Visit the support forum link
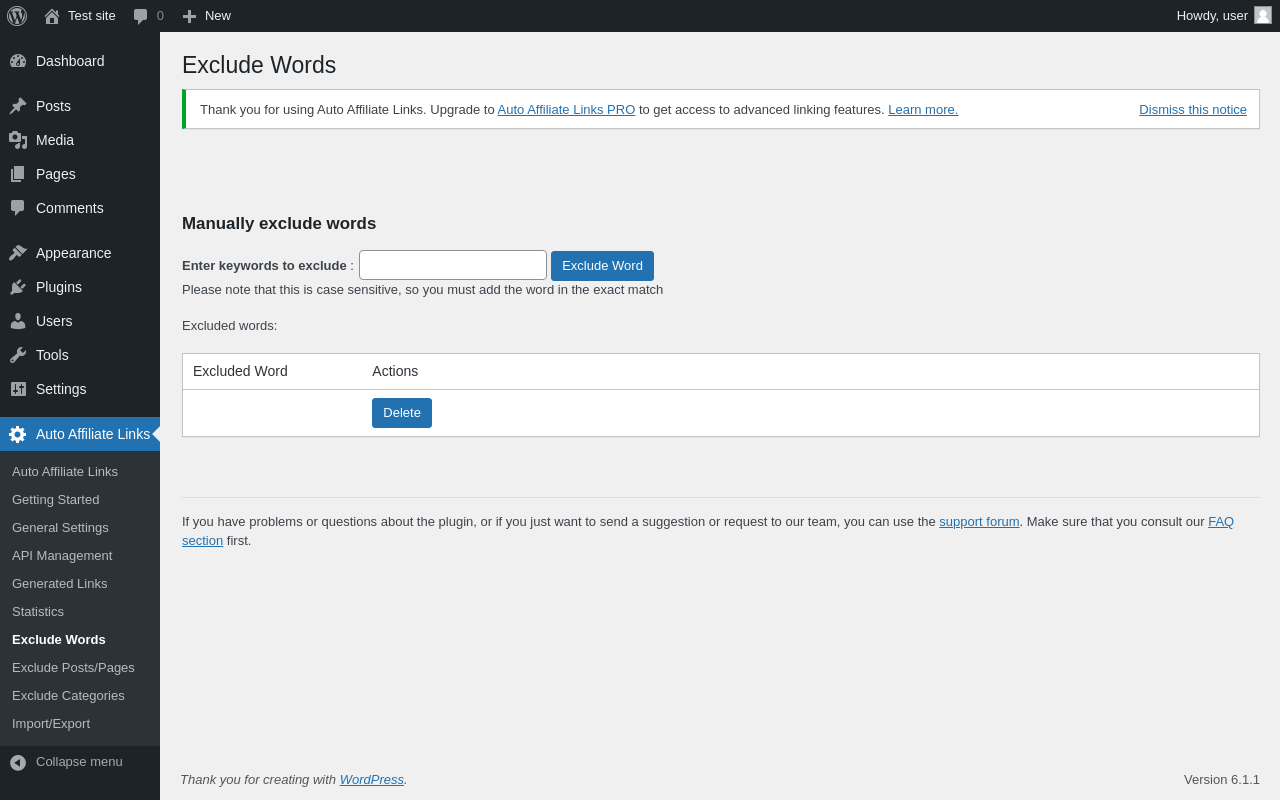 coord(979,521)
